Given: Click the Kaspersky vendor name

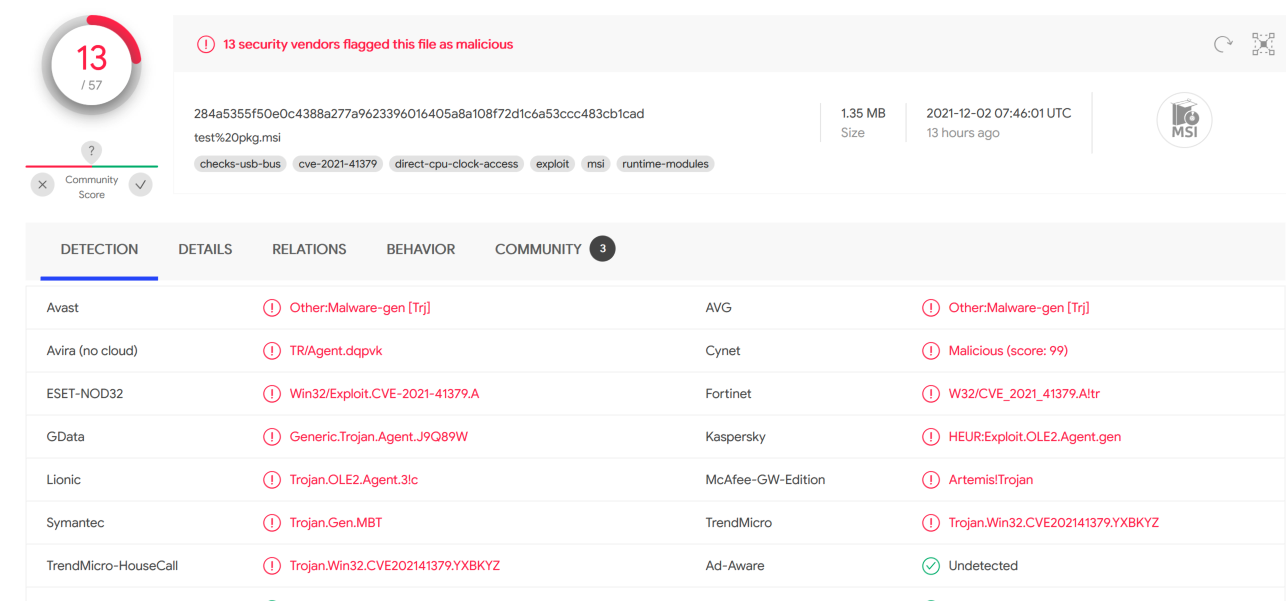Looking at the screenshot, I should tap(735, 437).
